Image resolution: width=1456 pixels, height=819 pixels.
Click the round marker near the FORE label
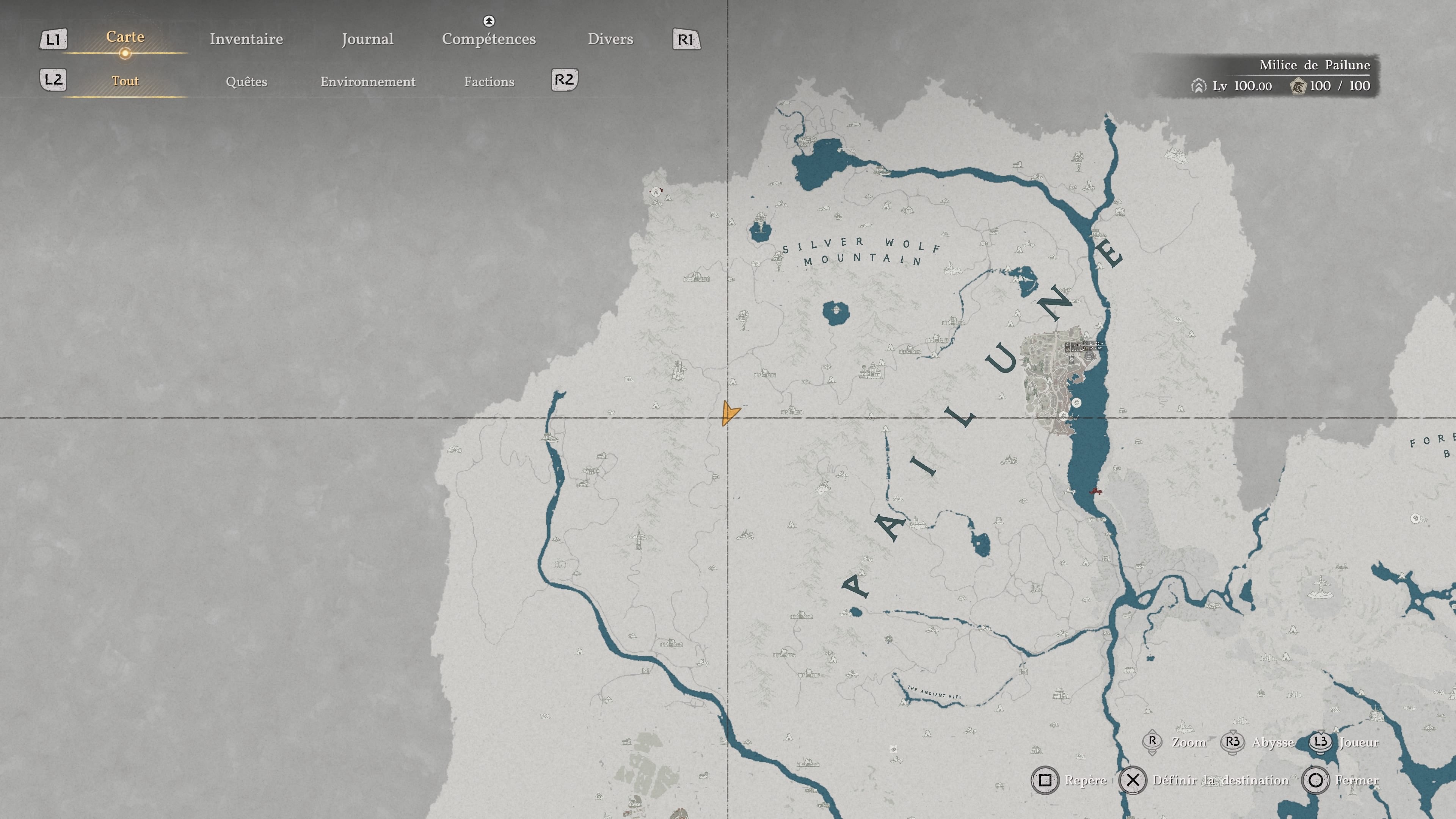pyautogui.click(x=1415, y=519)
